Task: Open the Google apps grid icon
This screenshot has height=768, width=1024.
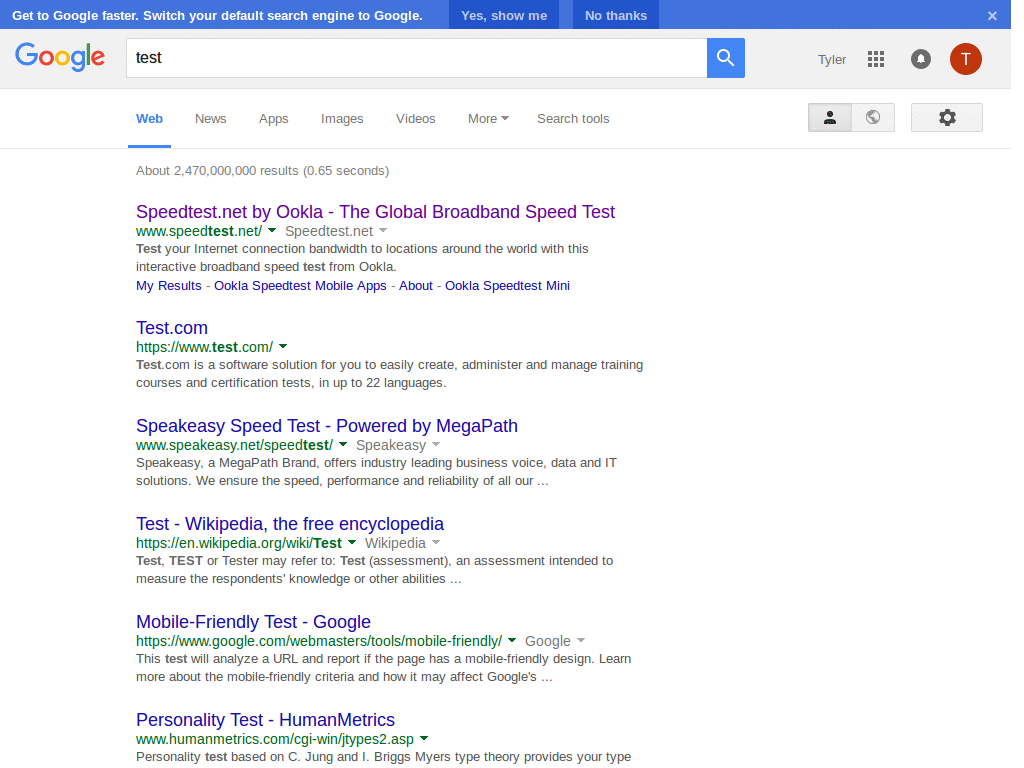Action: tap(876, 59)
